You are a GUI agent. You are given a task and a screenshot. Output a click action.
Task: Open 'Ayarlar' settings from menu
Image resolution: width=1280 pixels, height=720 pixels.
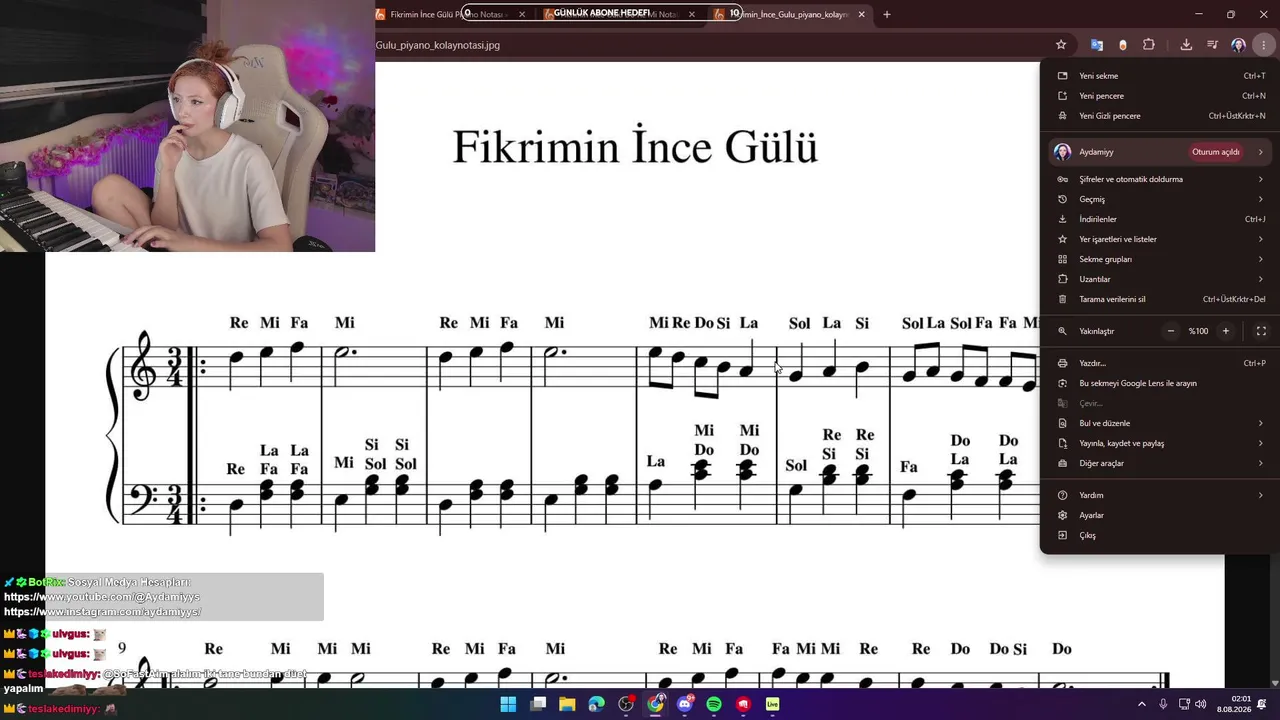(x=1161, y=515)
